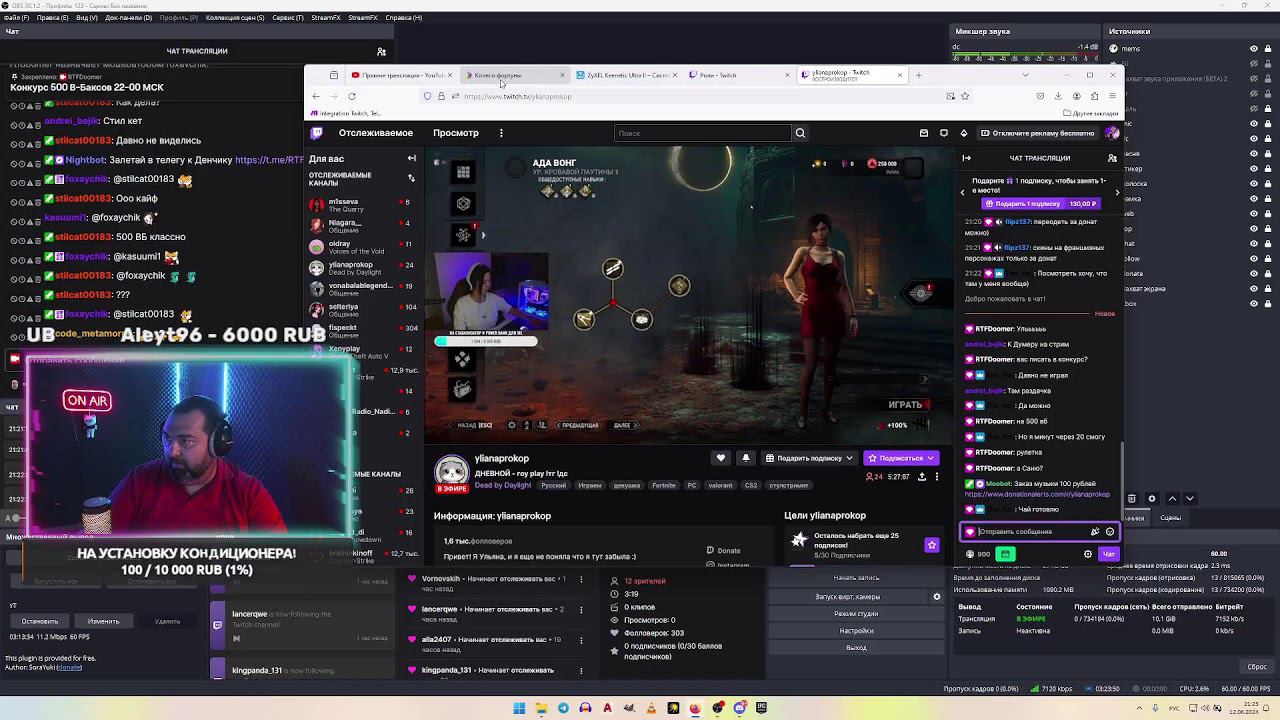Switch to the ZyXEL Keenetic tab
This screenshot has width=1280, height=720.
625,75
